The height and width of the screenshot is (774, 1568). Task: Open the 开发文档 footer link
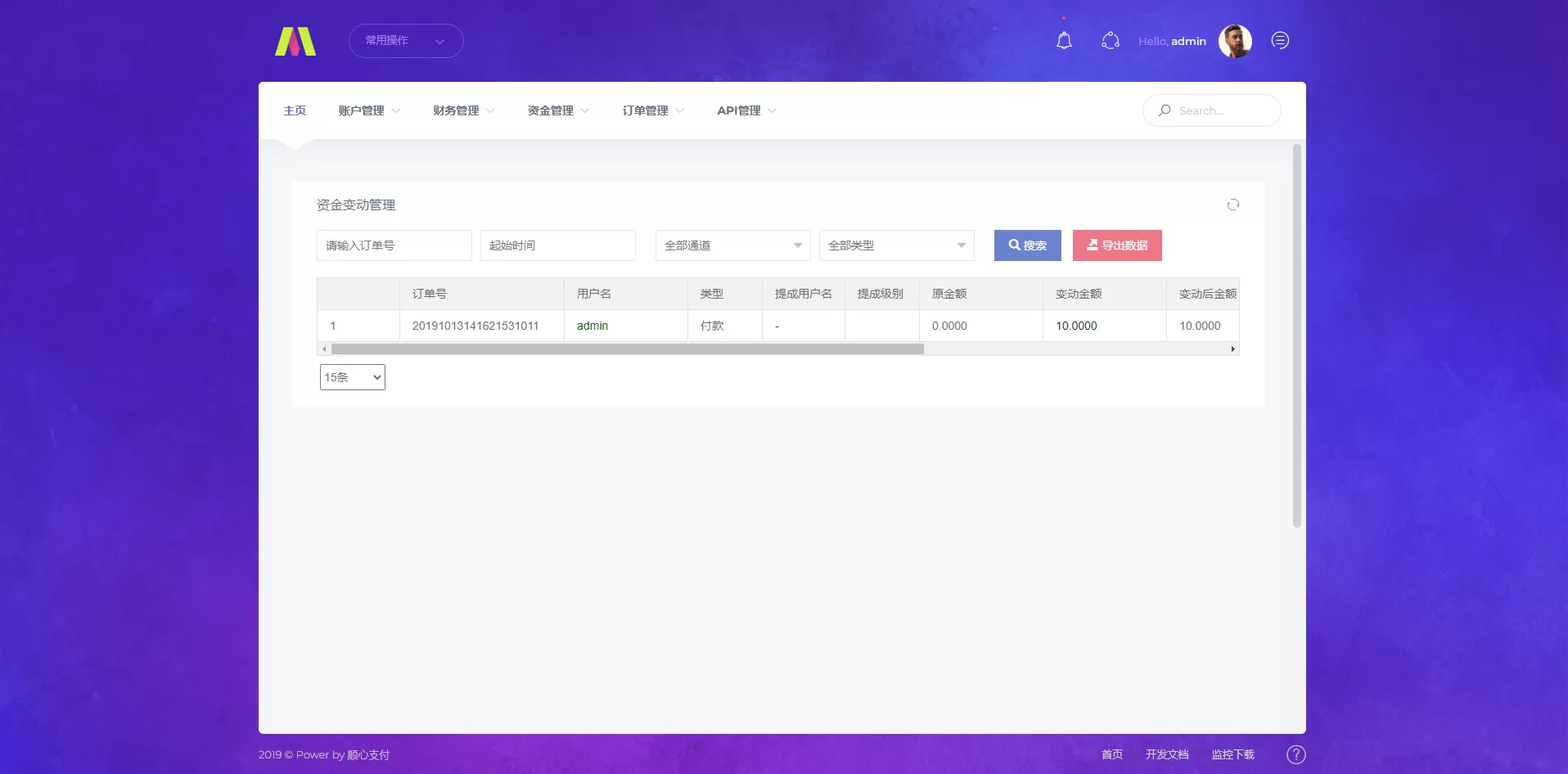click(1166, 754)
